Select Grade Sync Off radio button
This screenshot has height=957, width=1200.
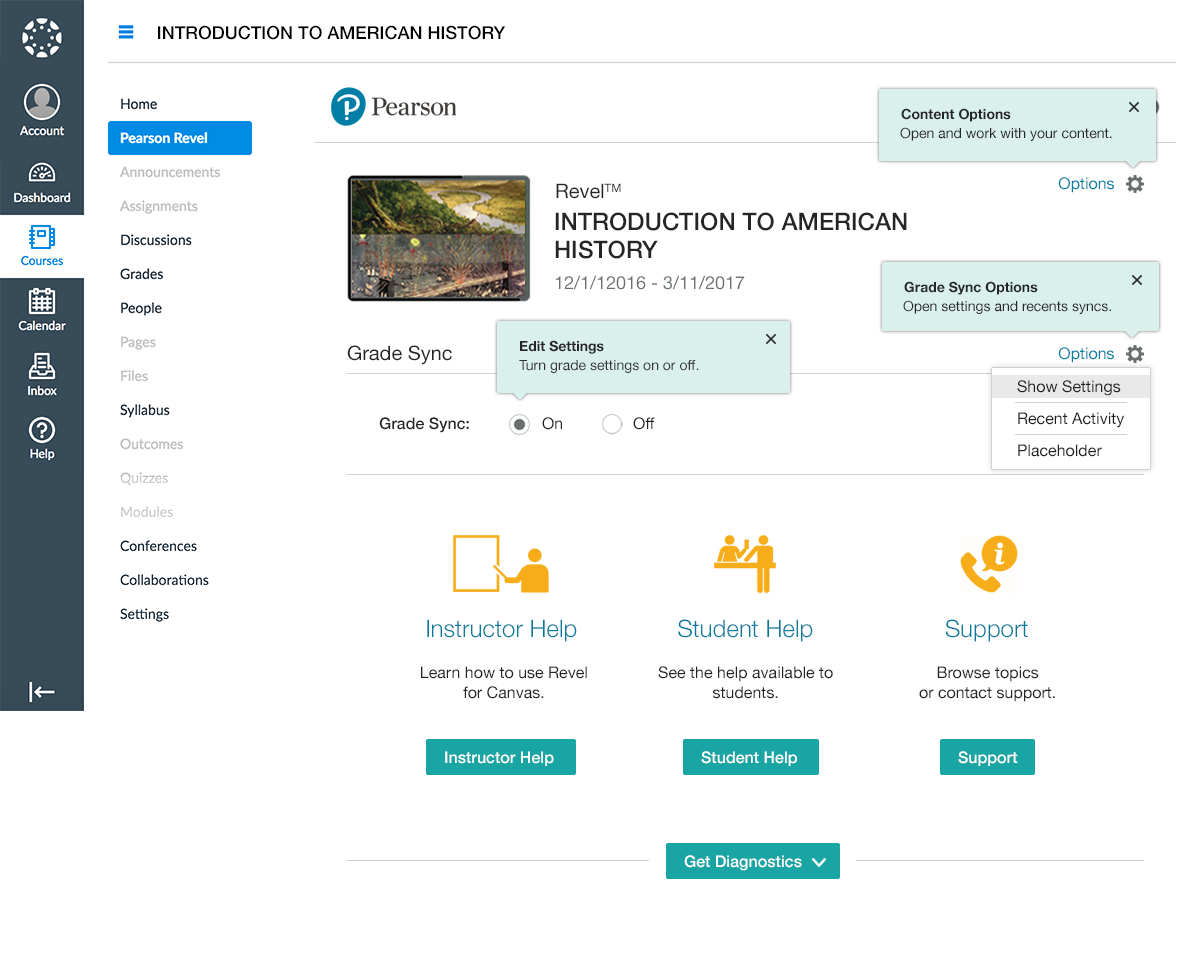point(612,424)
